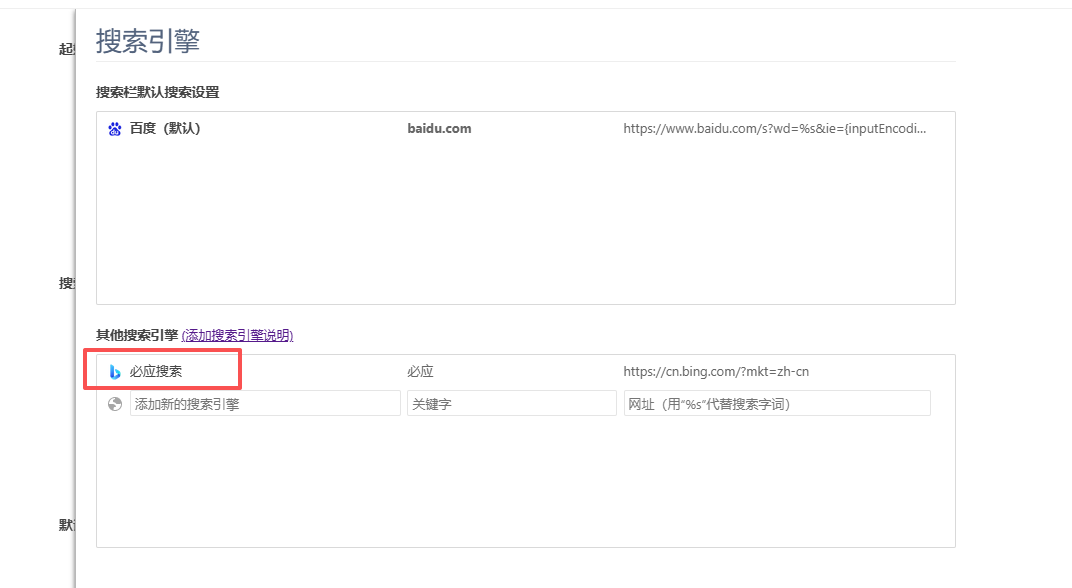Click the 搜索引擎 dialog heading
Screen dimensions: 1072x588
click(x=148, y=41)
